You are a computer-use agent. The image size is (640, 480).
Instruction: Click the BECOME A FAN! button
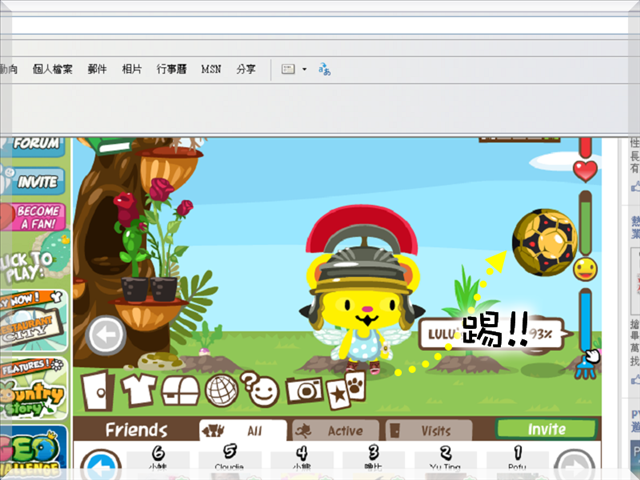click(x=34, y=217)
